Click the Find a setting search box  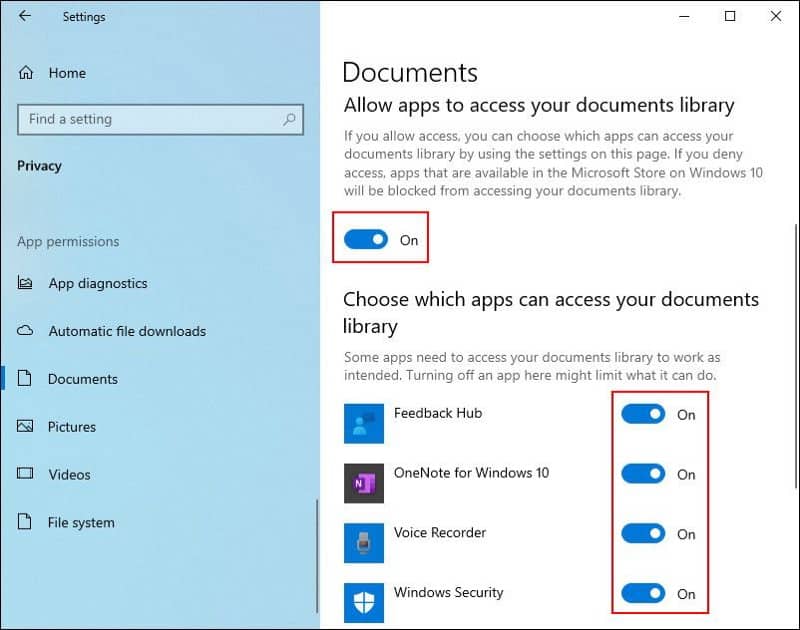pyautogui.click(x=160, y=119)
